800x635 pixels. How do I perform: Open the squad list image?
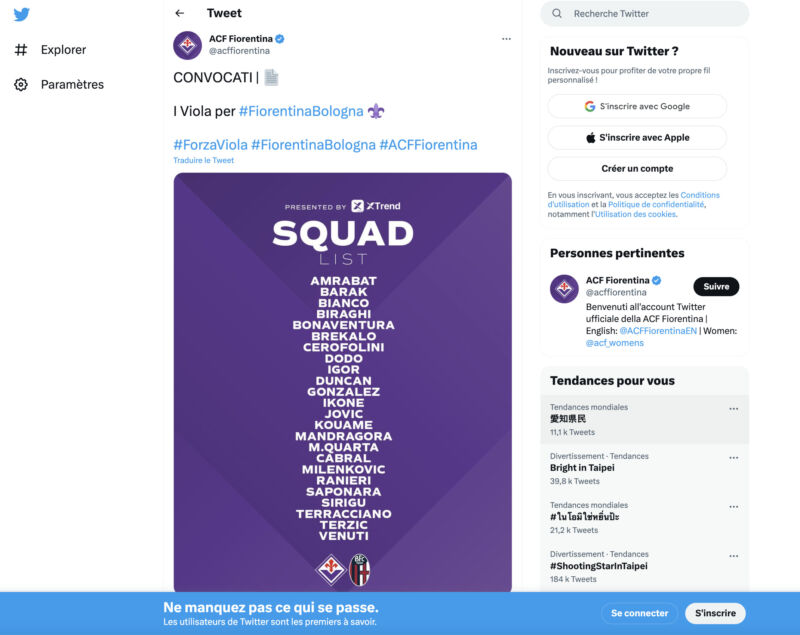pyautogui.click(x=342, y=383)
